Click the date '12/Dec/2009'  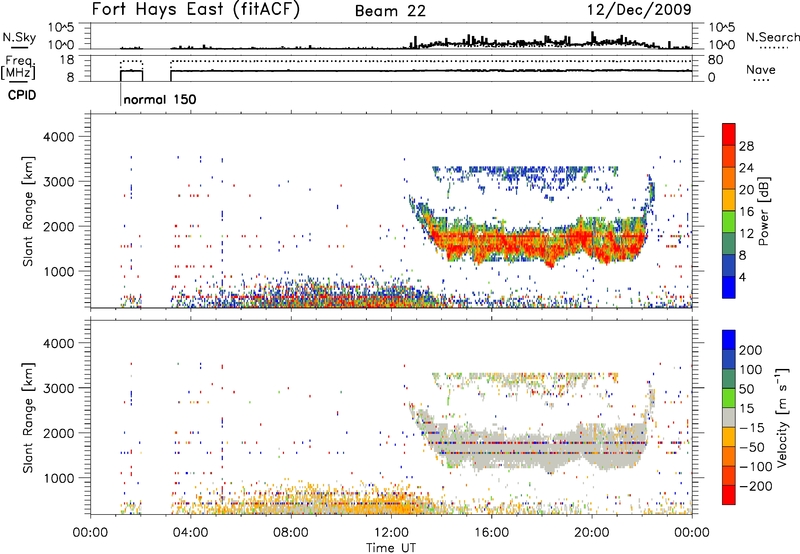click(639, 10)
